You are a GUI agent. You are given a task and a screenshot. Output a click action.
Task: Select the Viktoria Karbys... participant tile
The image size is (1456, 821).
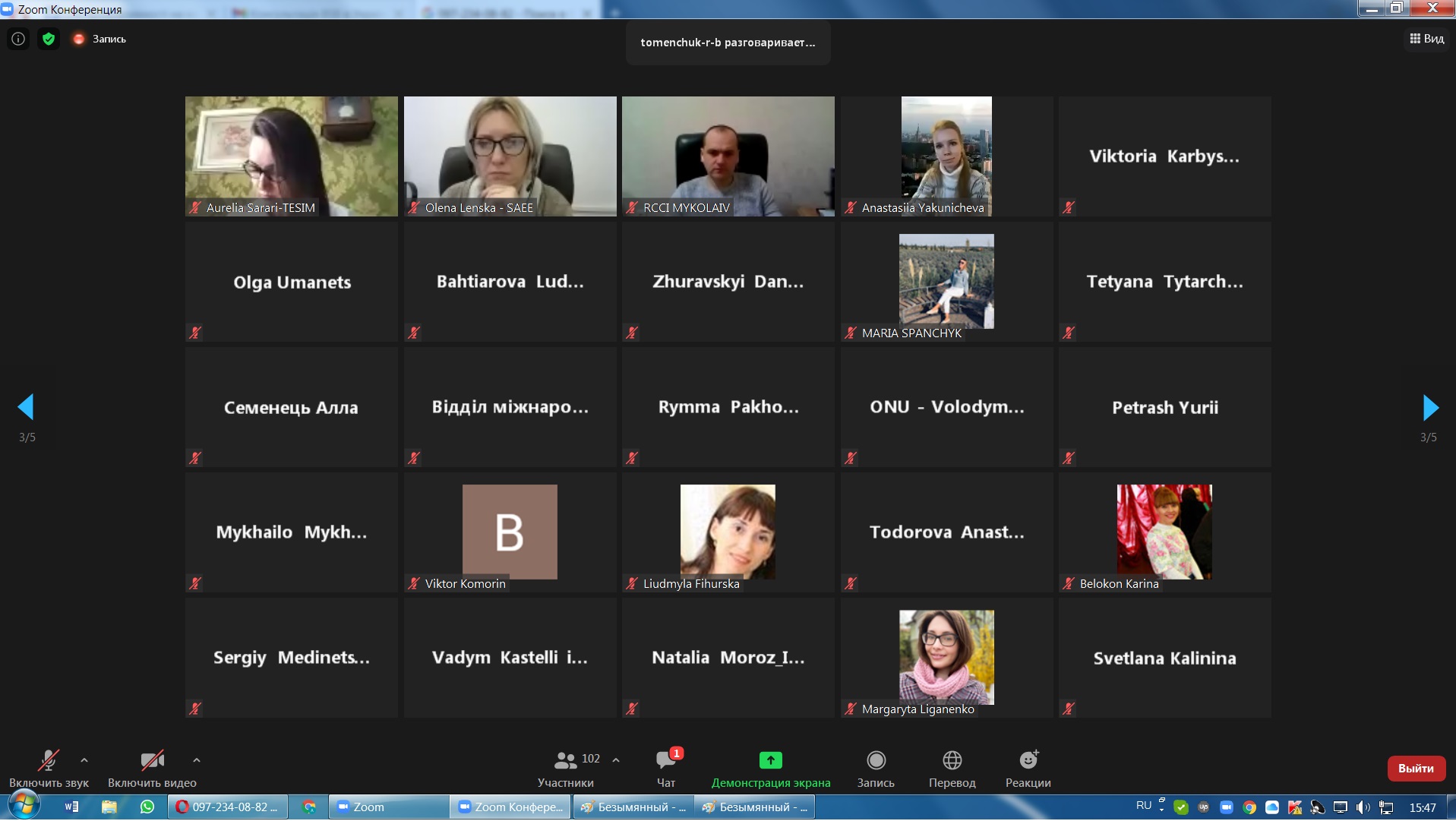1165,156
